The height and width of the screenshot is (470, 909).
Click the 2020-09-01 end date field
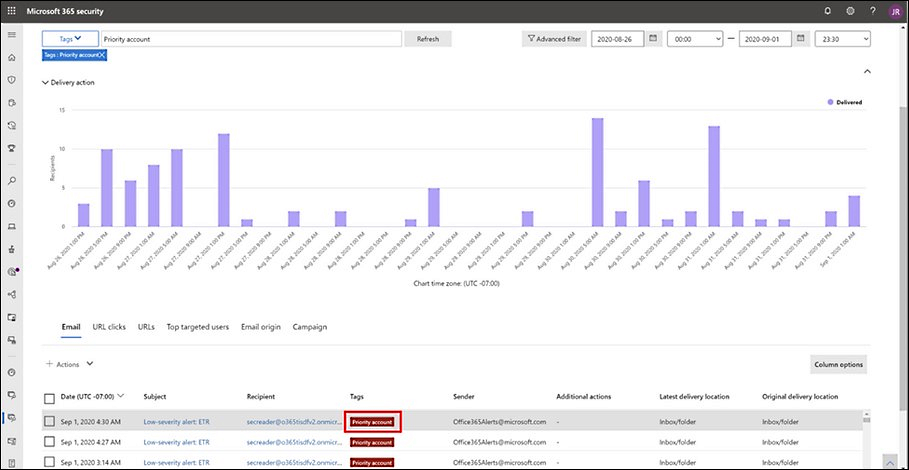pos(765,39)
